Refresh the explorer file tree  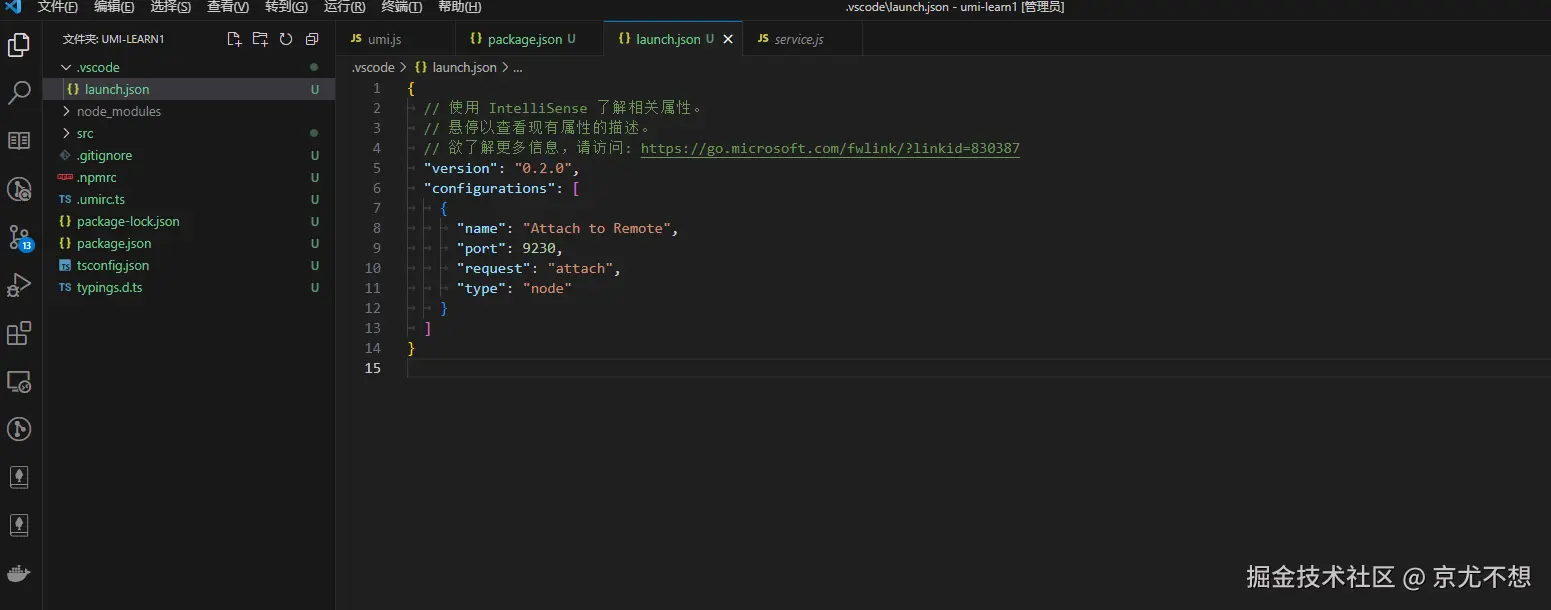pos(286,39)
